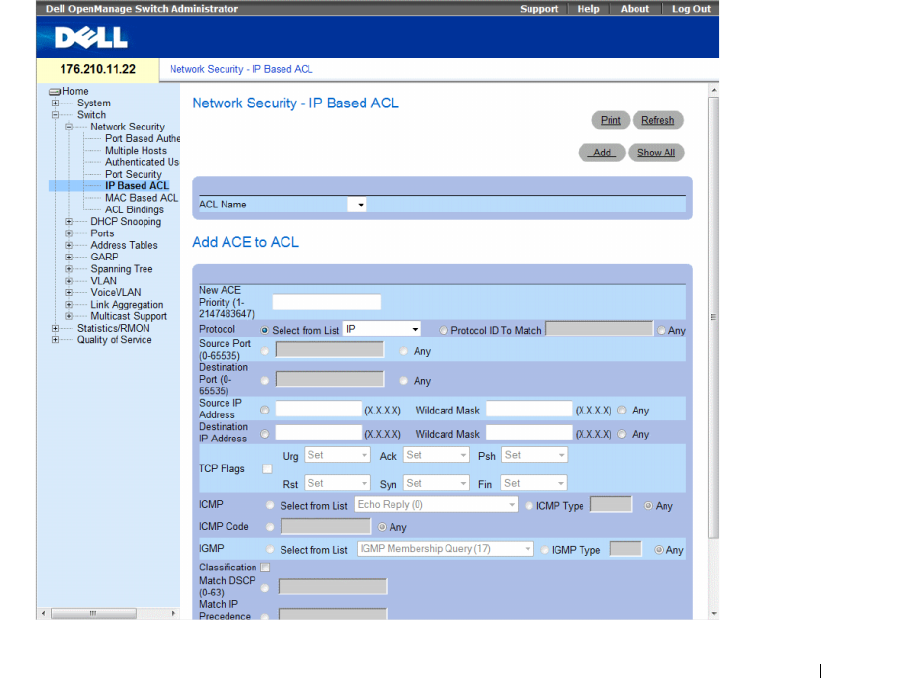Open the Psh flag dropdown

pyautogui.click(x=534, y=455)
